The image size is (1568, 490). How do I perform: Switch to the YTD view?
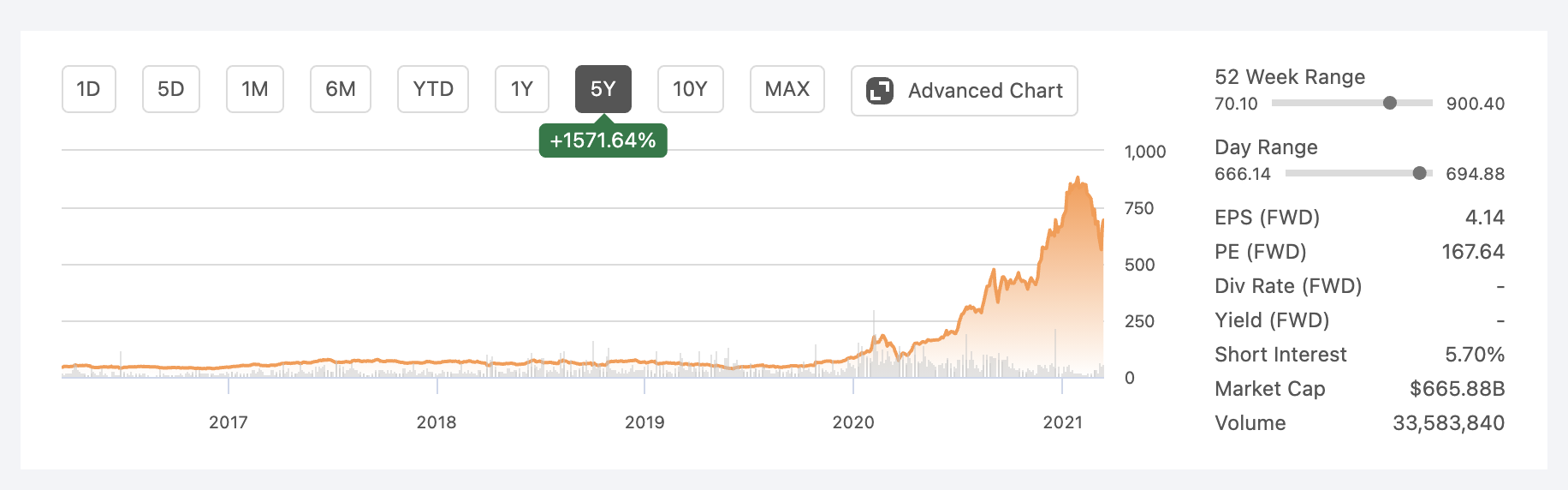click(433, 89)
